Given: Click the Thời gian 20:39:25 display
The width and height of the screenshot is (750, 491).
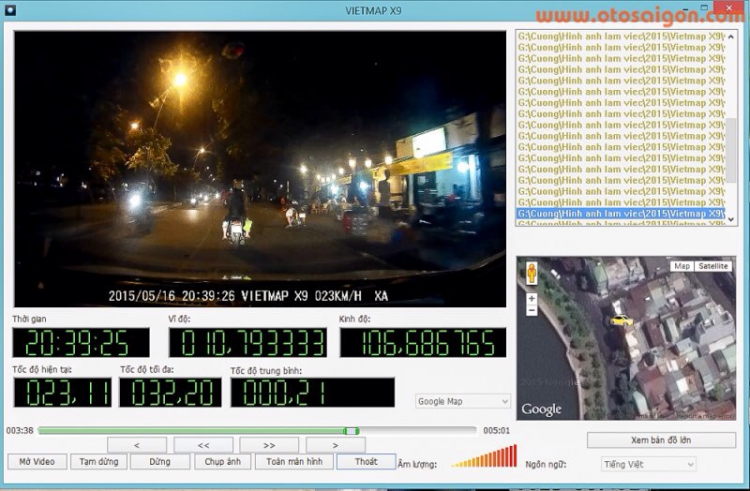Looking at the screenshot, I should click(x=81, y=343).
